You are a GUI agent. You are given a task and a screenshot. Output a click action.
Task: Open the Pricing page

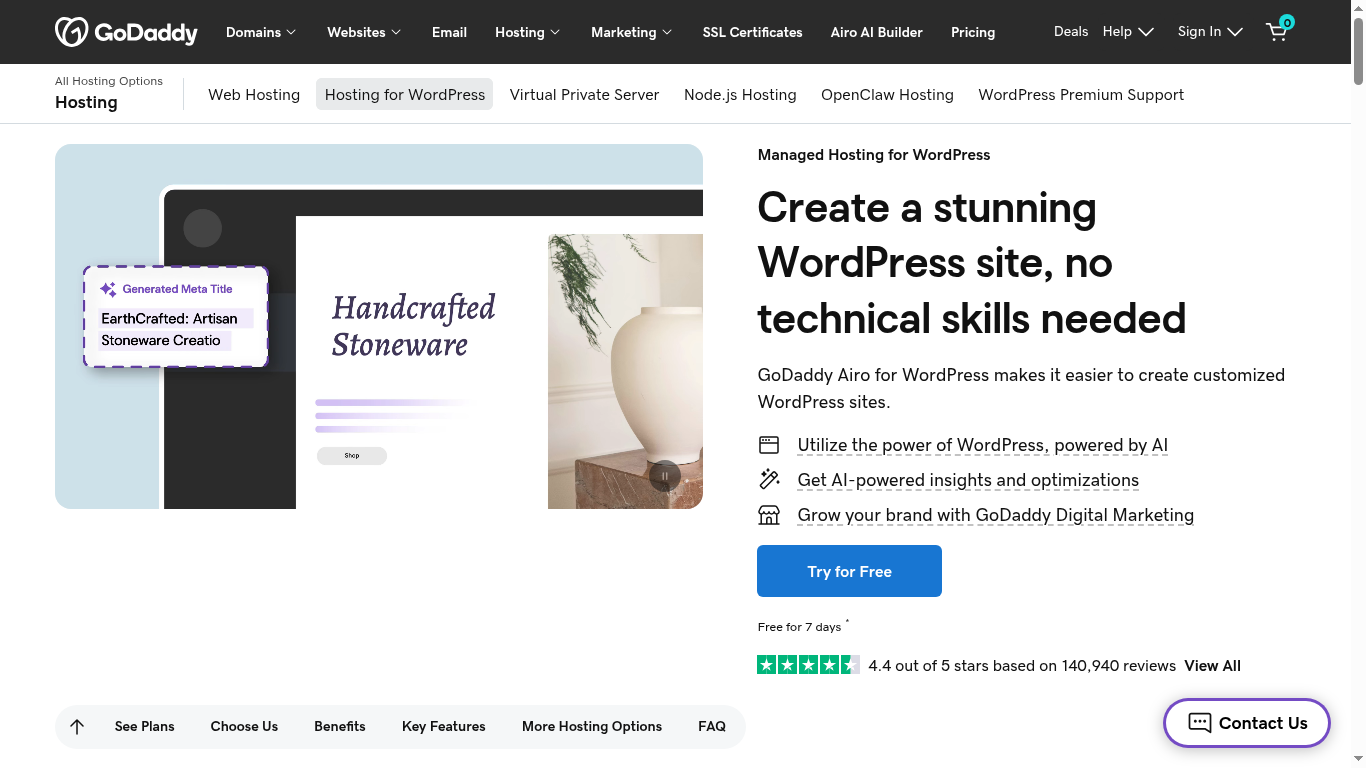[x=973, y=32]
